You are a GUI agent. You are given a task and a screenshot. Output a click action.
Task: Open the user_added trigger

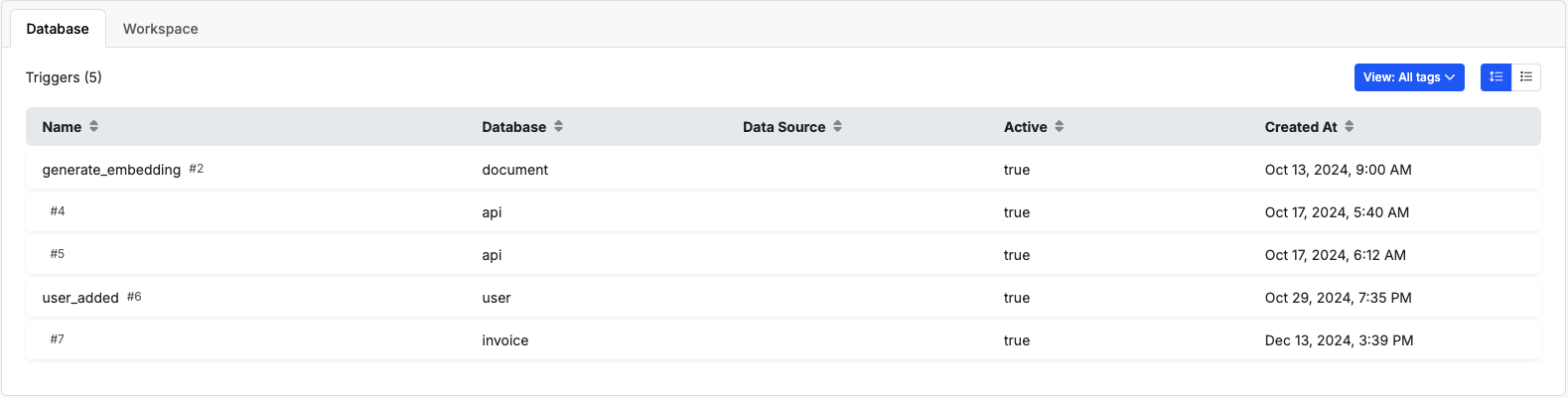tap(80, 298)
